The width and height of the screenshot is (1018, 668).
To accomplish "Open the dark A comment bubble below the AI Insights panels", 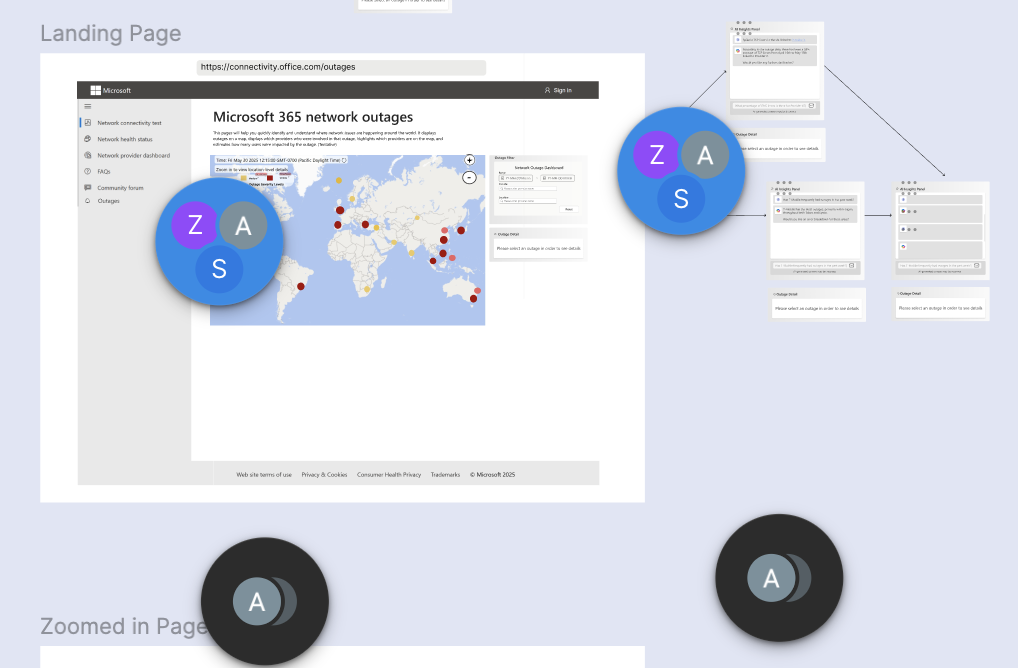I will 779,578.
